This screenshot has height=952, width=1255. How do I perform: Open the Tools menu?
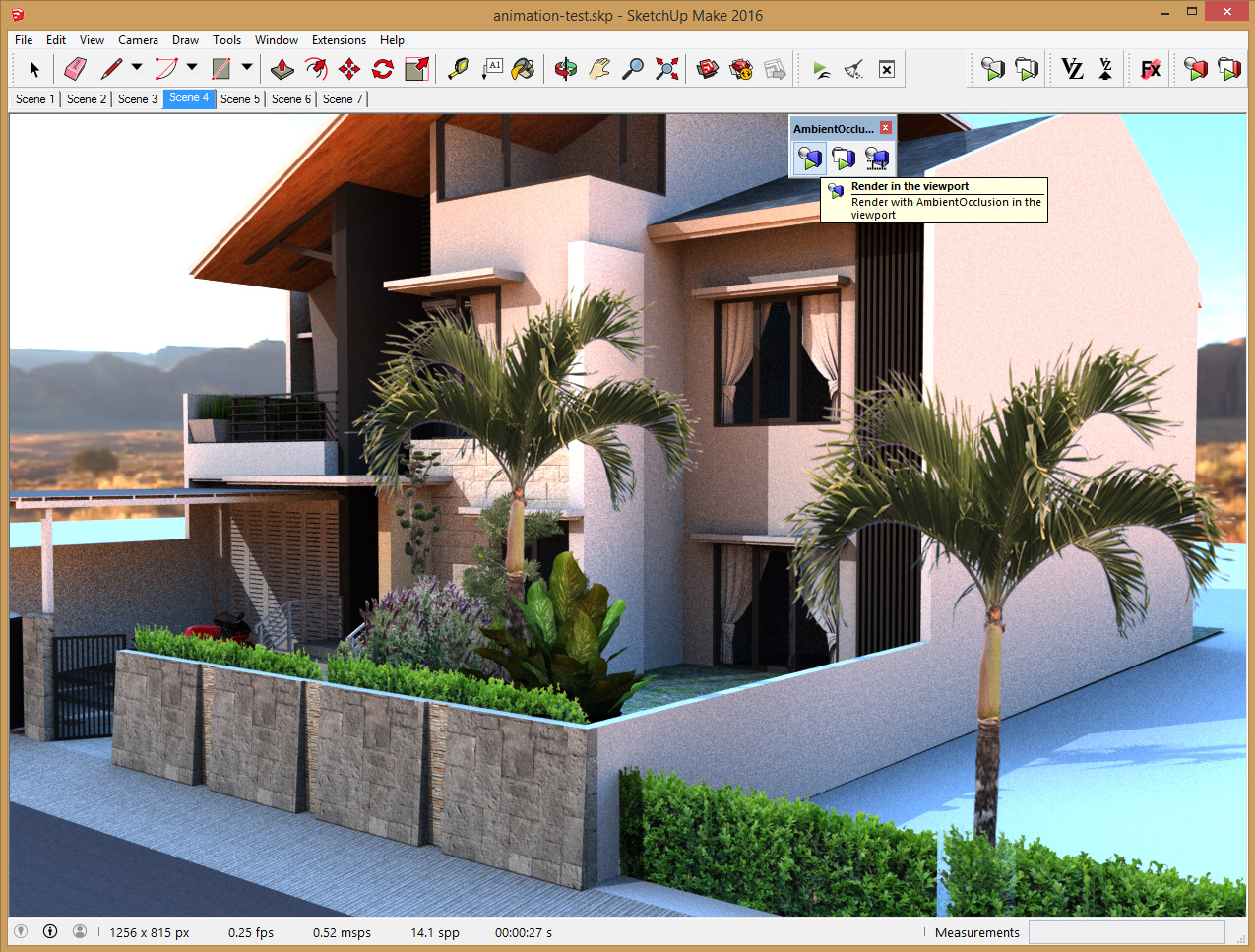point(226,40)
